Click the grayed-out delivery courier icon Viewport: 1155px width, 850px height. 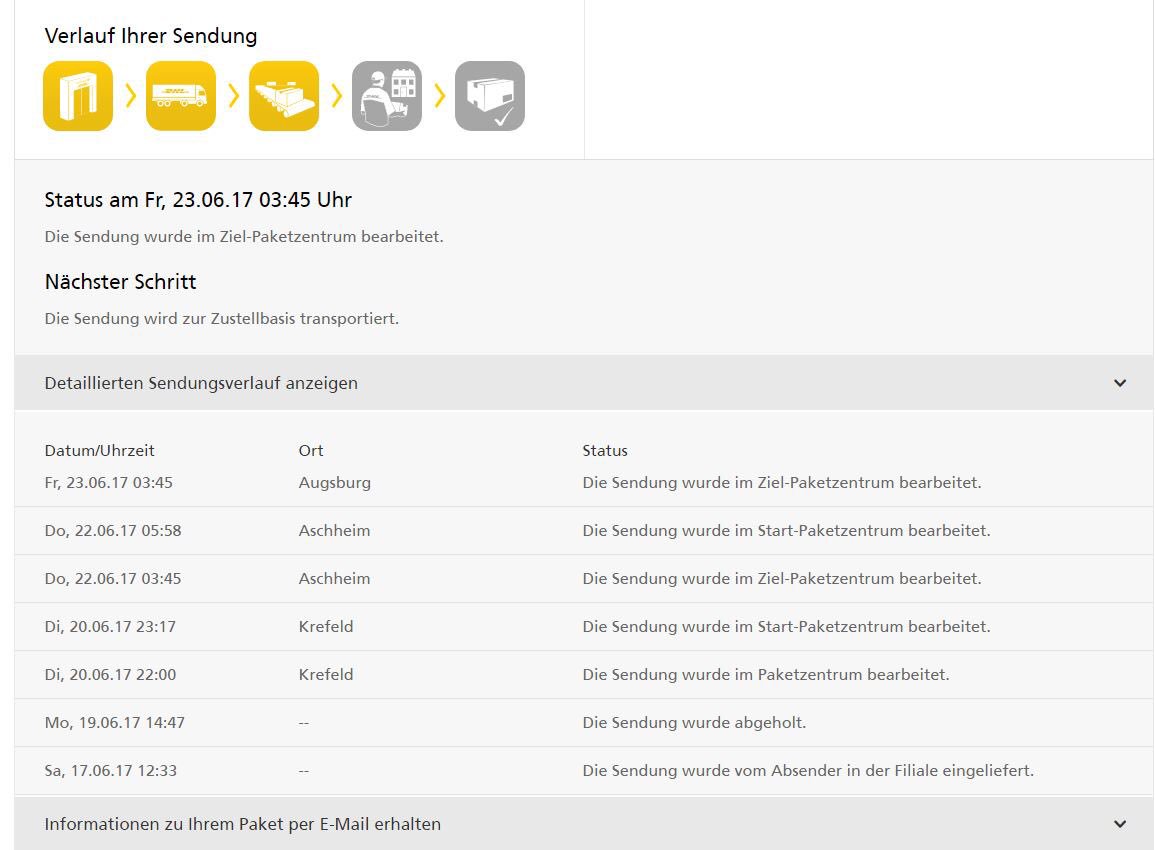386,95
